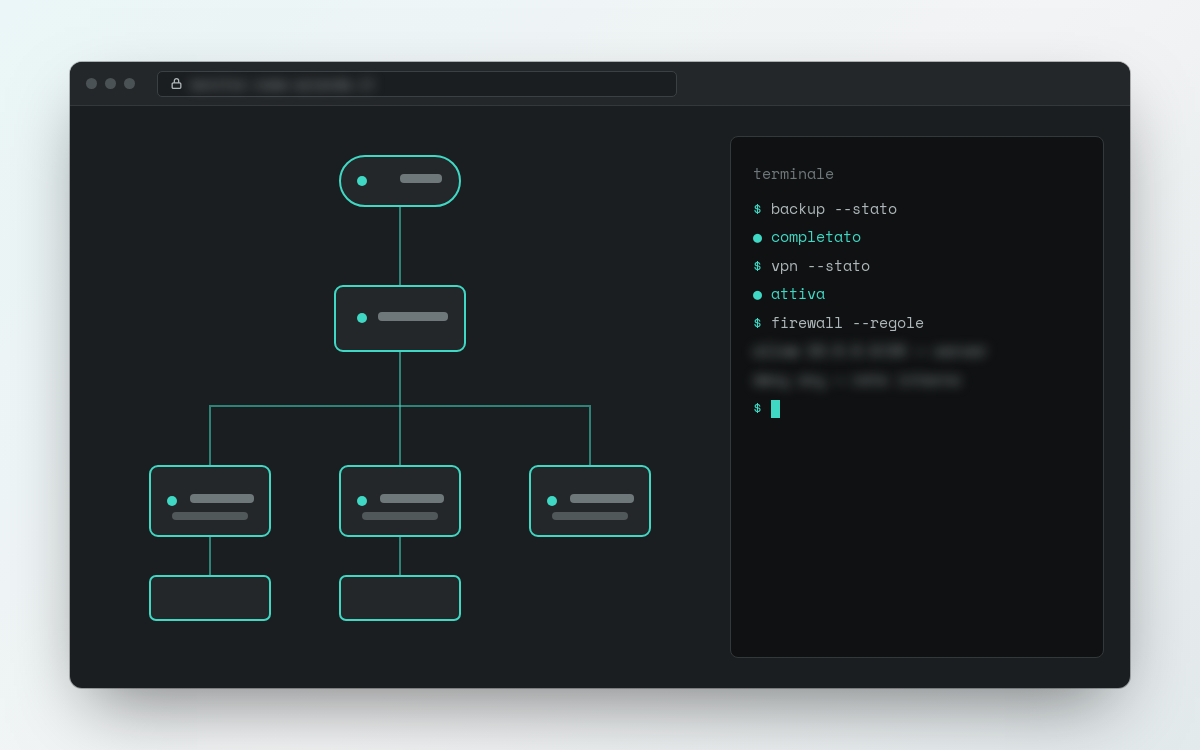
Task: Click the blinking cursor block at the terminal prompt
Action: [x=775, y=409]
